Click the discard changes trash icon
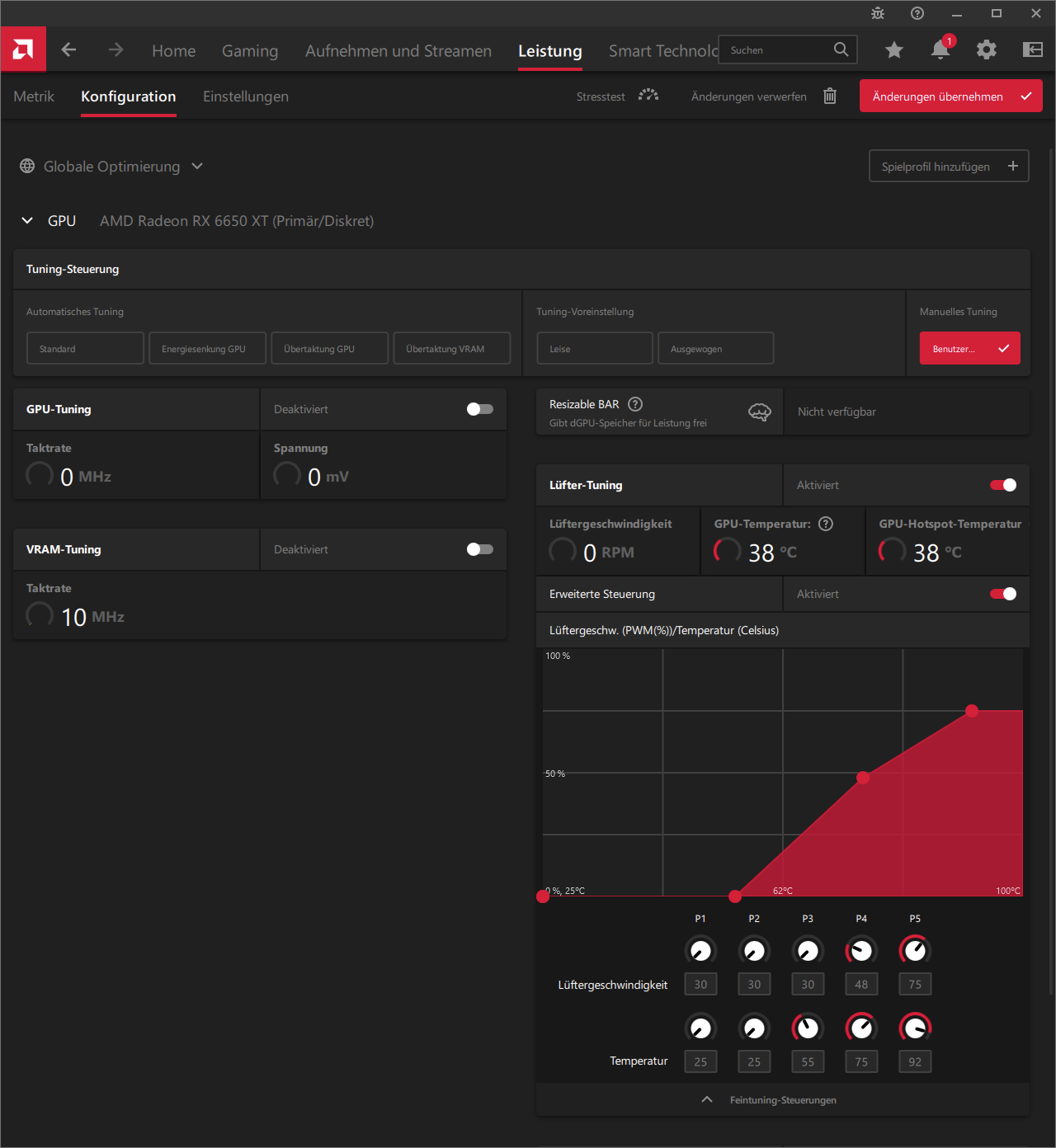Image resolution: width=1056 pixels, height=1148 pixels. (830, 96)
